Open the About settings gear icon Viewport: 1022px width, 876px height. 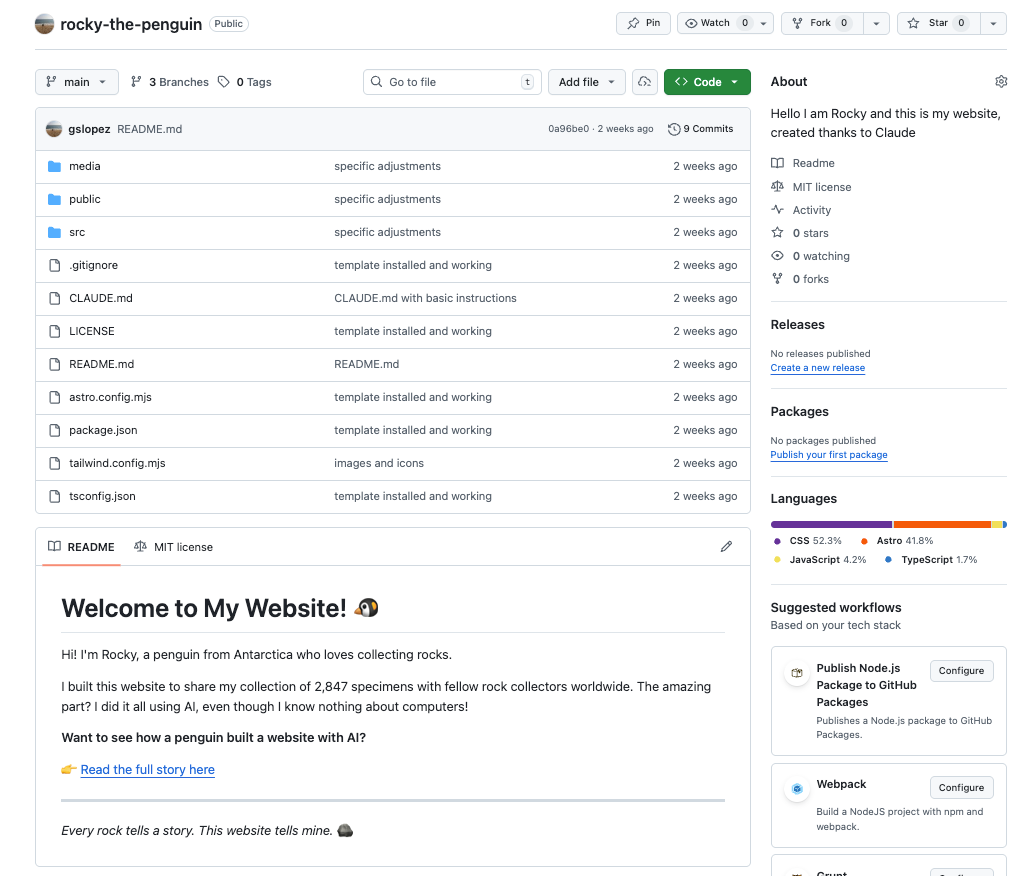pos(1001,81)
